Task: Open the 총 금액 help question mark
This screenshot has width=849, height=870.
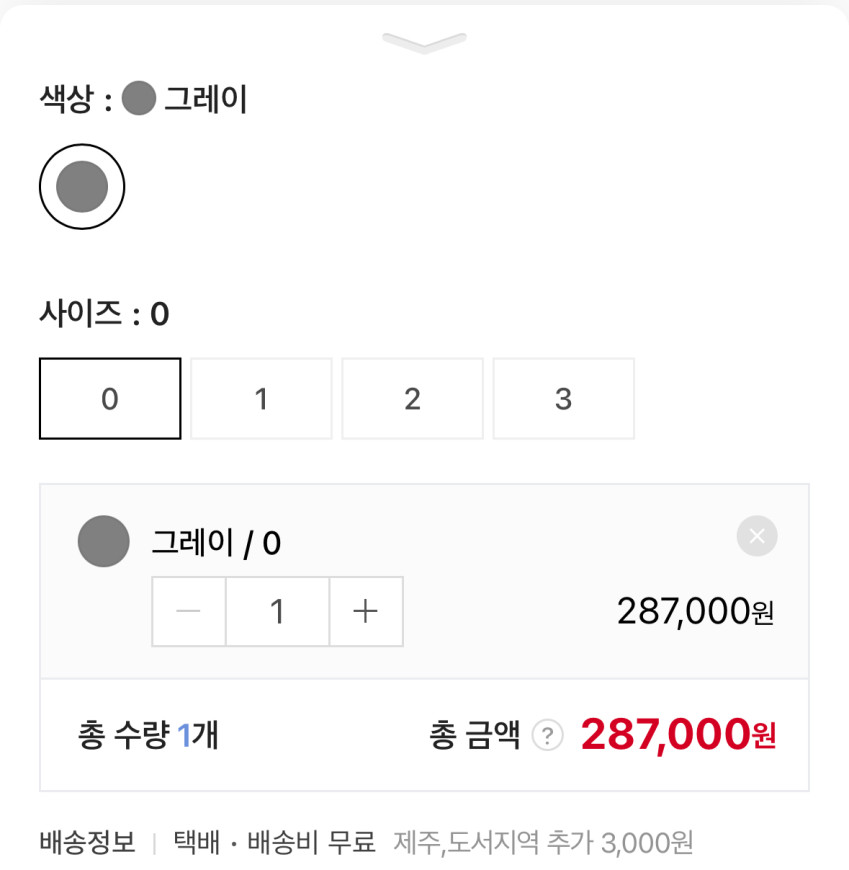Action: (547, 736)
